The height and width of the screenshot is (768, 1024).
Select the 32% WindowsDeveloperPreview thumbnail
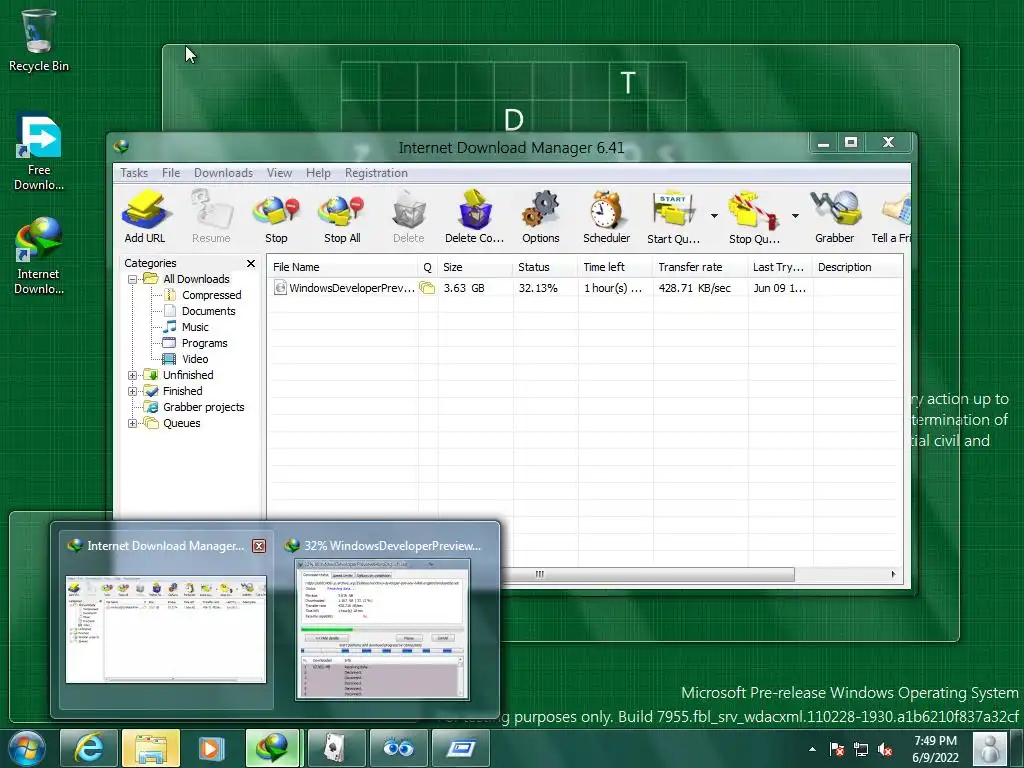pyautogui.click(x=382, y=630)
